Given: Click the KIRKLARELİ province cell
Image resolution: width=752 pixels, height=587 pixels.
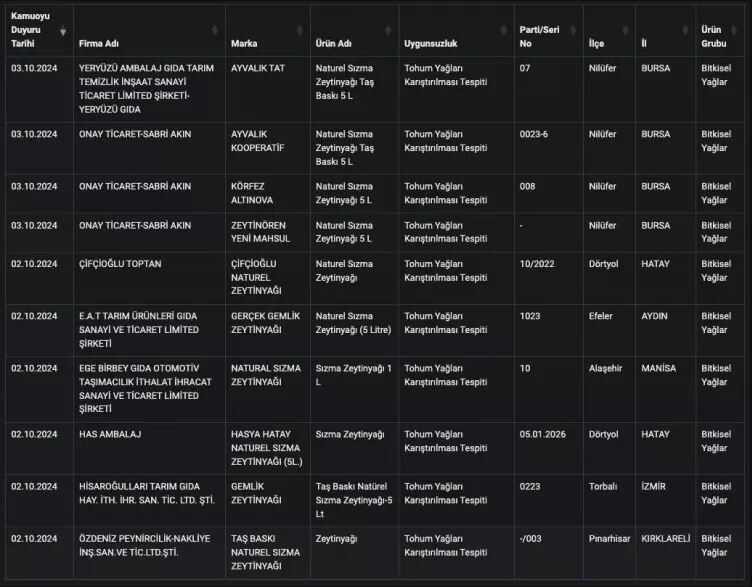Looking at the screenshot, I should tap(666, 538).
